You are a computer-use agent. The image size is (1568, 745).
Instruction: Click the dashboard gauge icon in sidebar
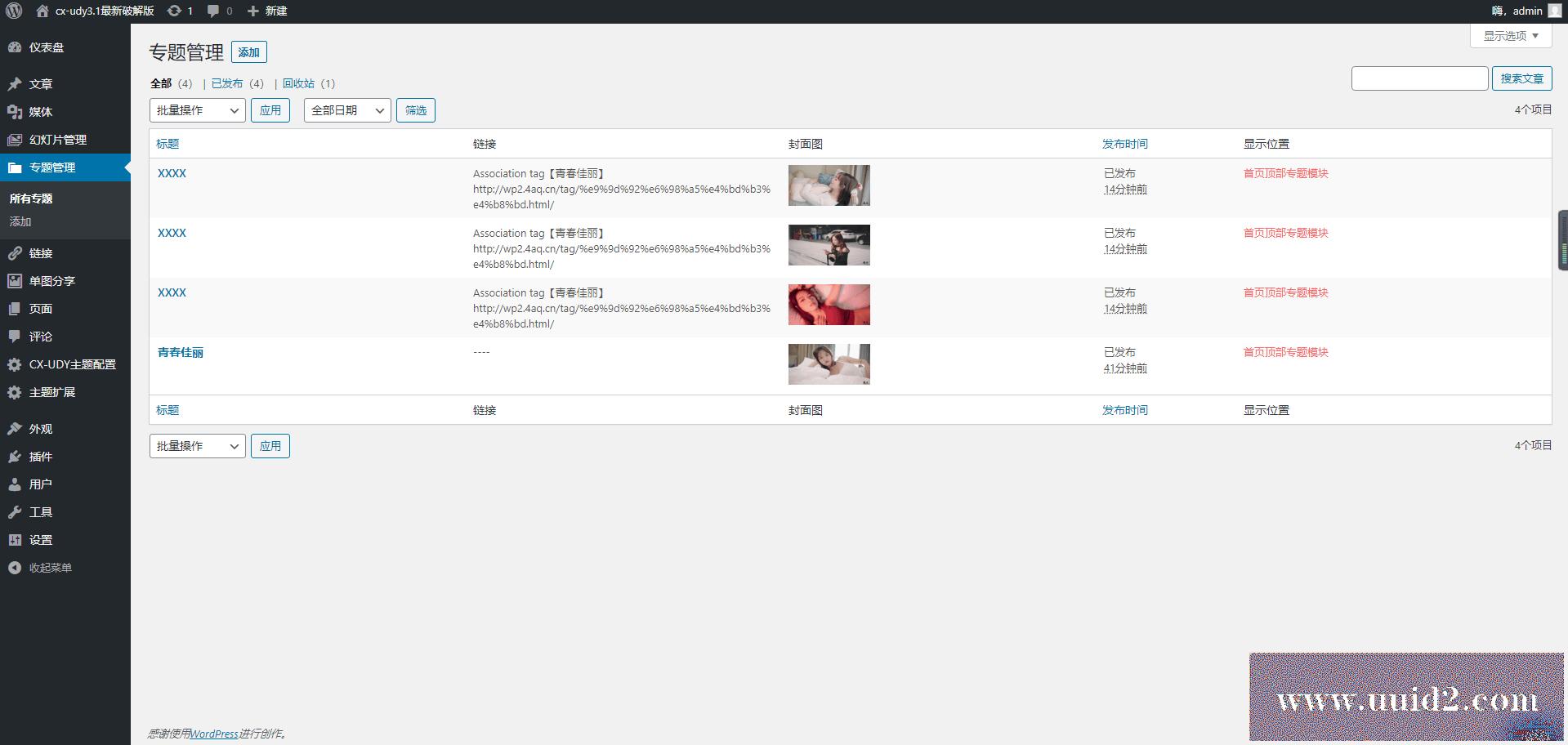tap(15, 47)
